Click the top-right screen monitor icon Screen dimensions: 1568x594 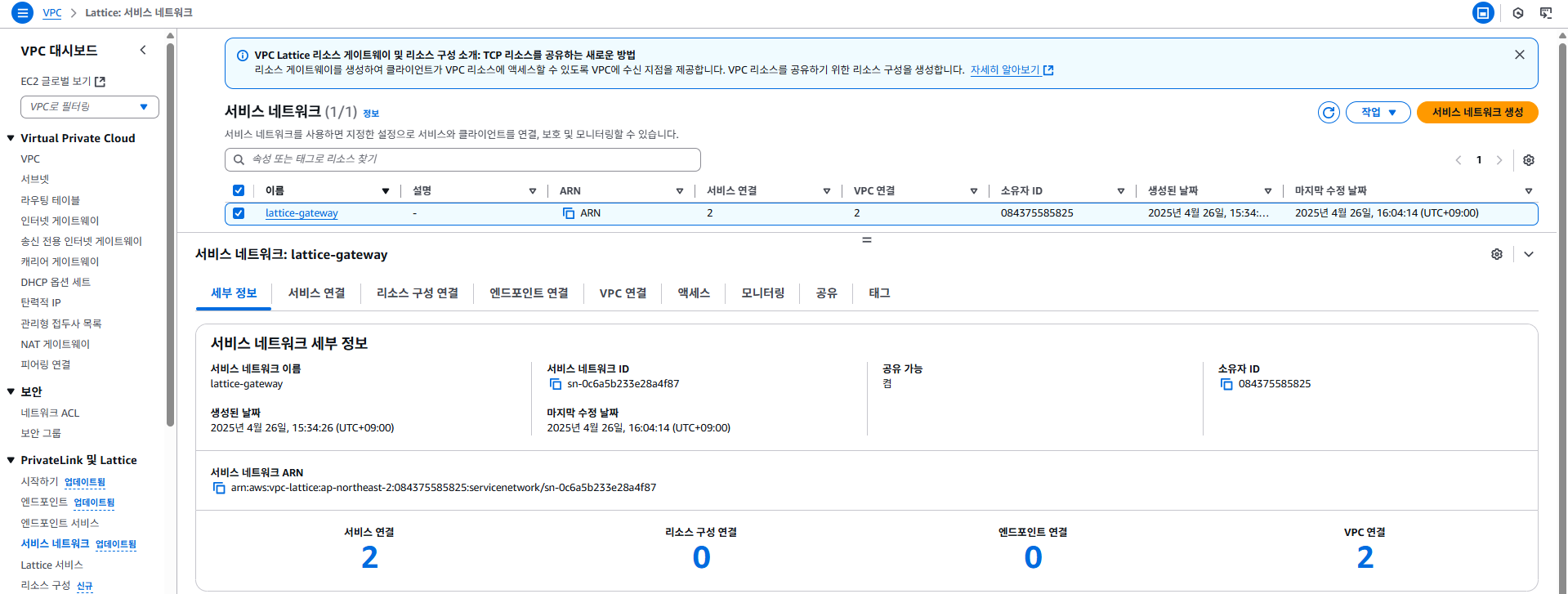(x=1546, y=13)
